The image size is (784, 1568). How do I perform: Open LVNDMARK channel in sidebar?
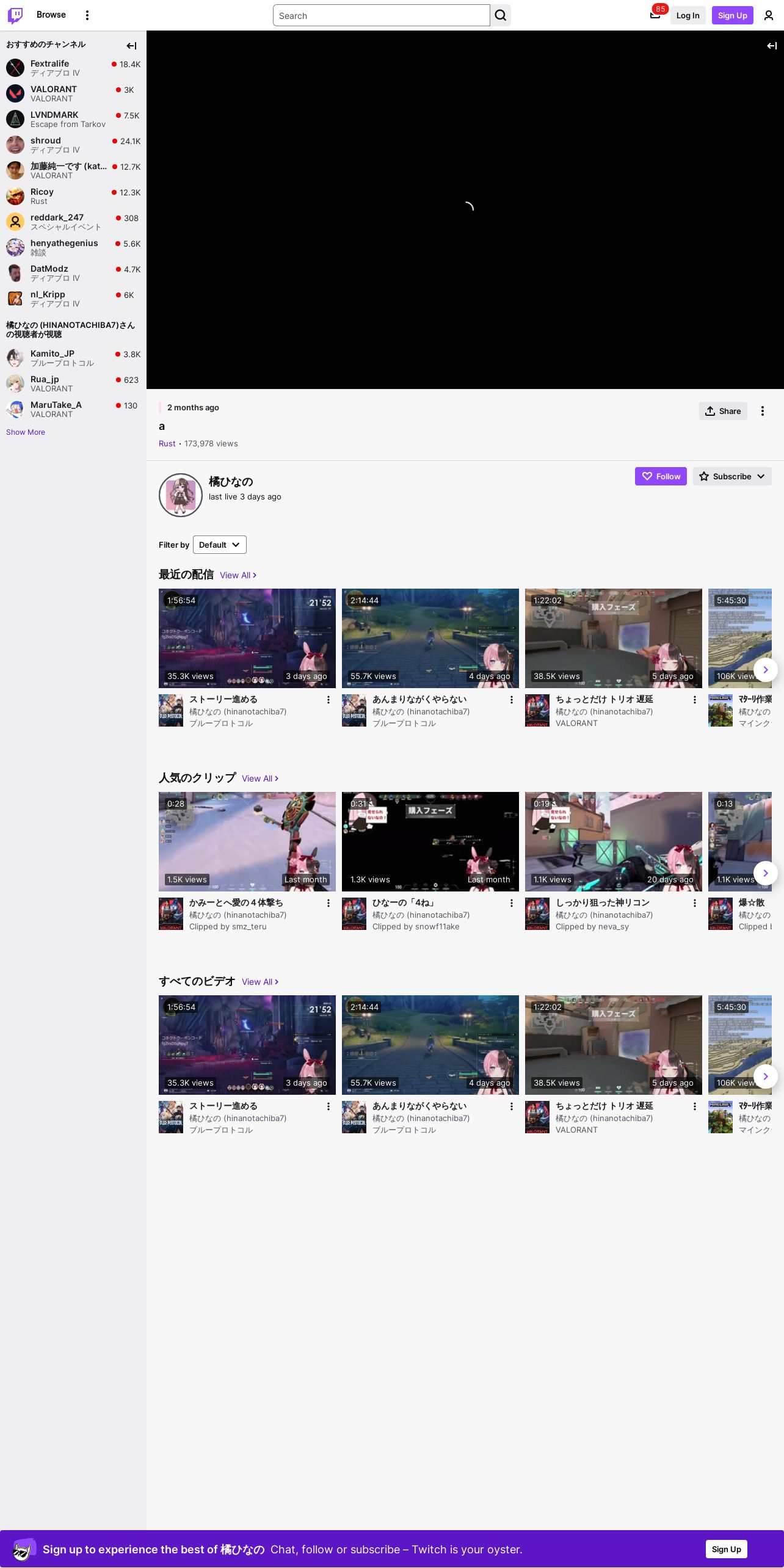pos(73,119)
